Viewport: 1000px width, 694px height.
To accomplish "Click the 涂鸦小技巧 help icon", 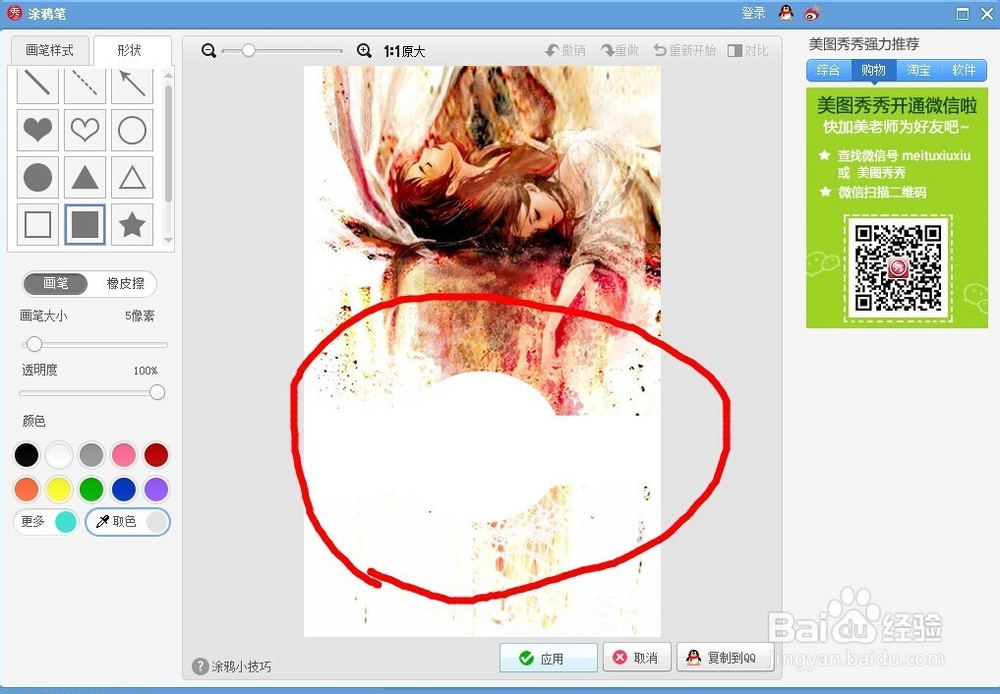I will pyautogui.click(x=200, y=667).
